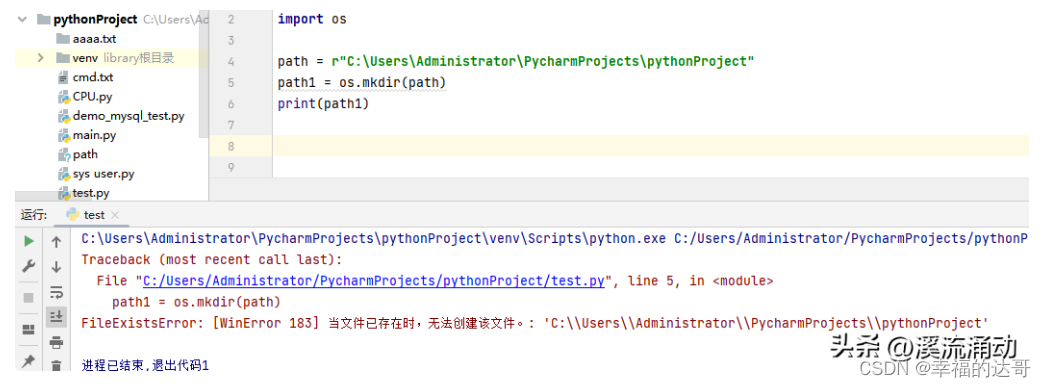Jump up the stack trace with the arrow
1046x387 pixels.
(x=56, y=242)
